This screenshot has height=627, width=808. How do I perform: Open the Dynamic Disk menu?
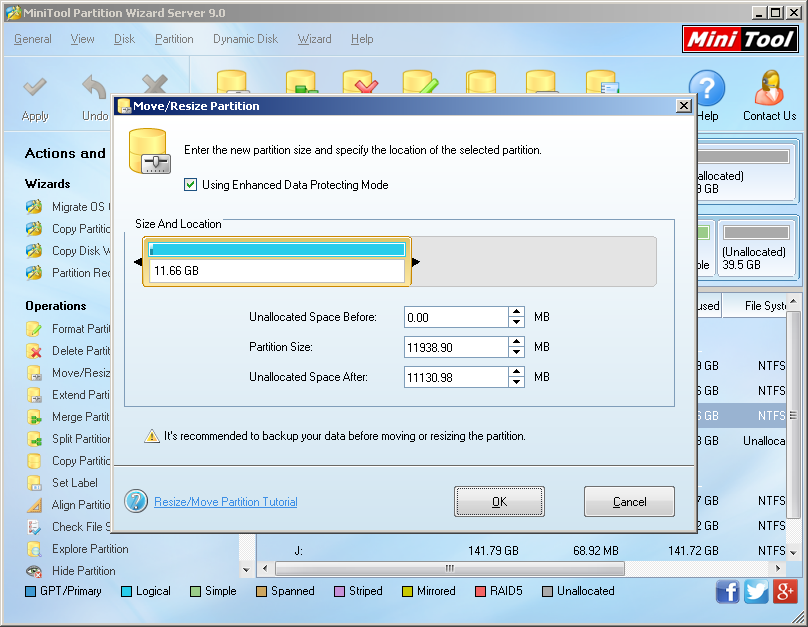point(245,39)
